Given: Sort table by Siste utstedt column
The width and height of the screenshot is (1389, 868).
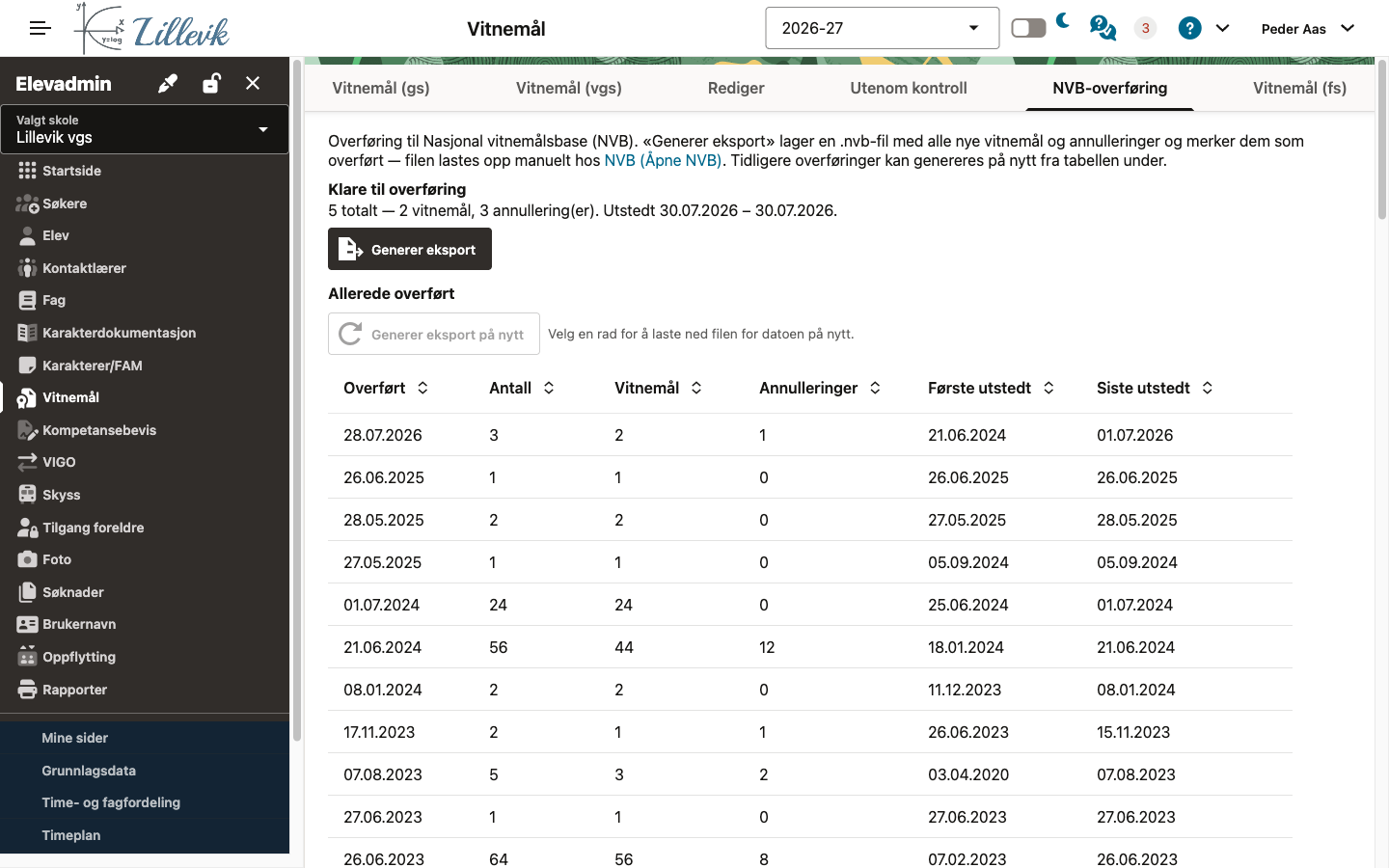Looking at the screenshot, I should (1208, 388).
